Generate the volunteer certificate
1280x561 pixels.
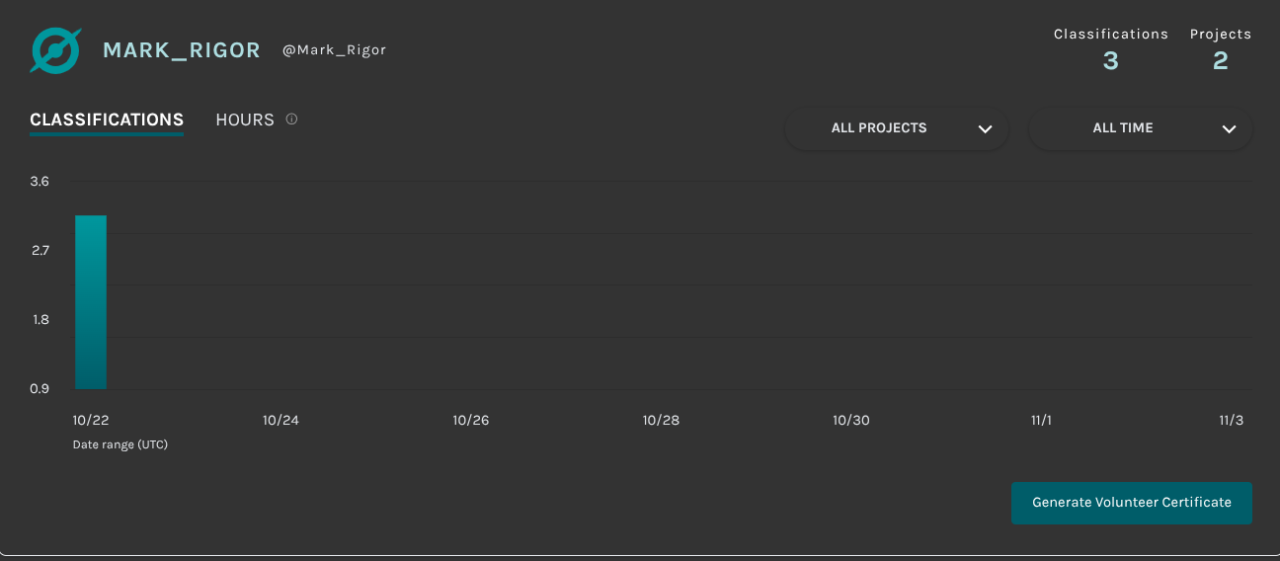pyautogui.click(x=1131, y=502)
